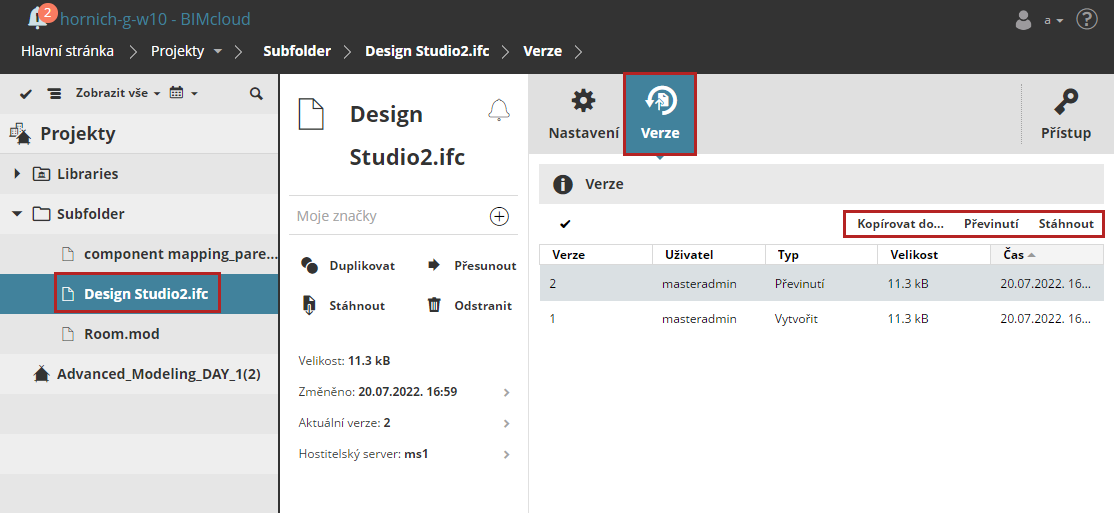Open the calendar filter dropdown
The image size is (1114, 513).
click(183, 93)
